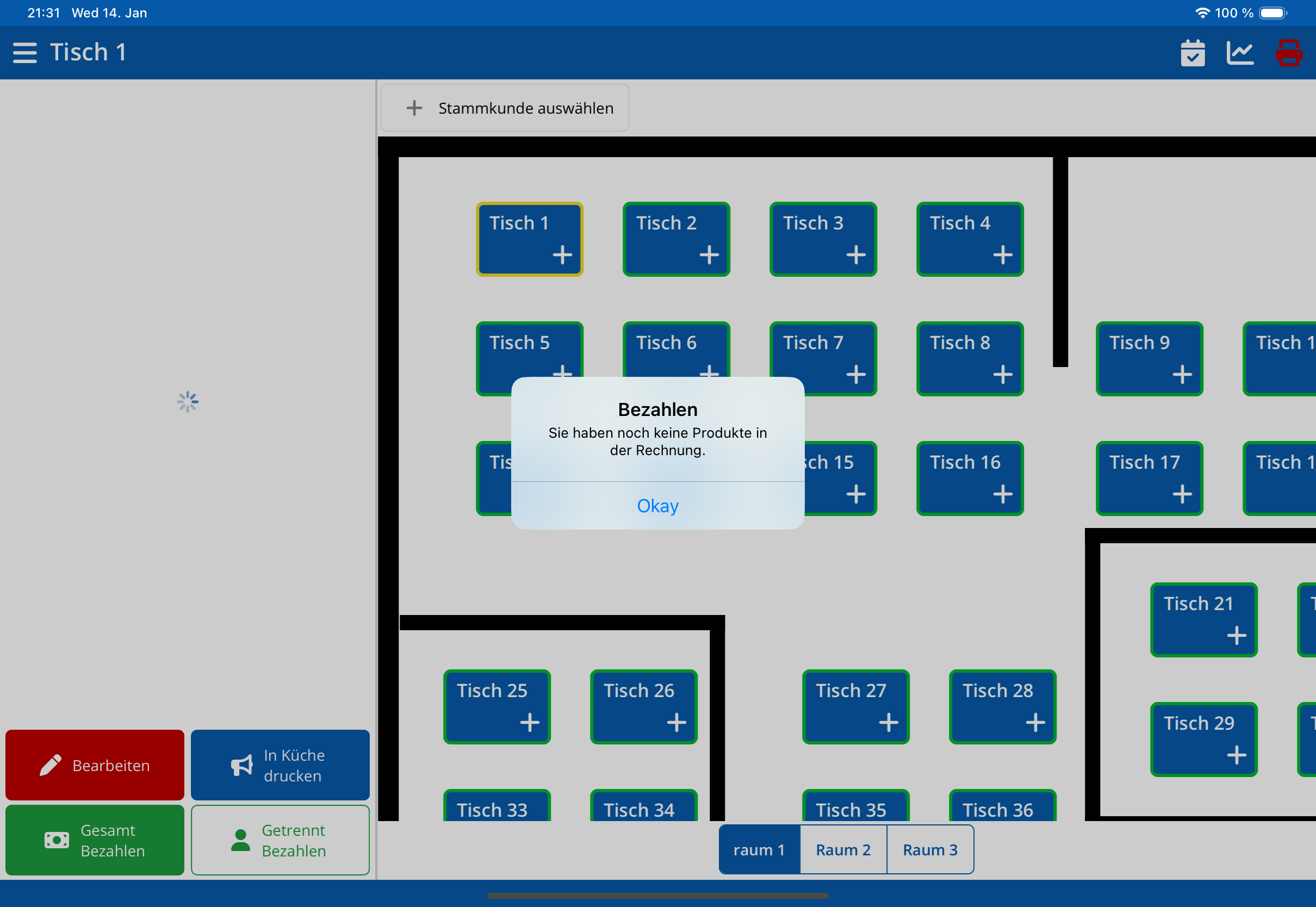Click the In Küche drucken label
Viewport: 1316px width, 907px height.
pos(294,766)
